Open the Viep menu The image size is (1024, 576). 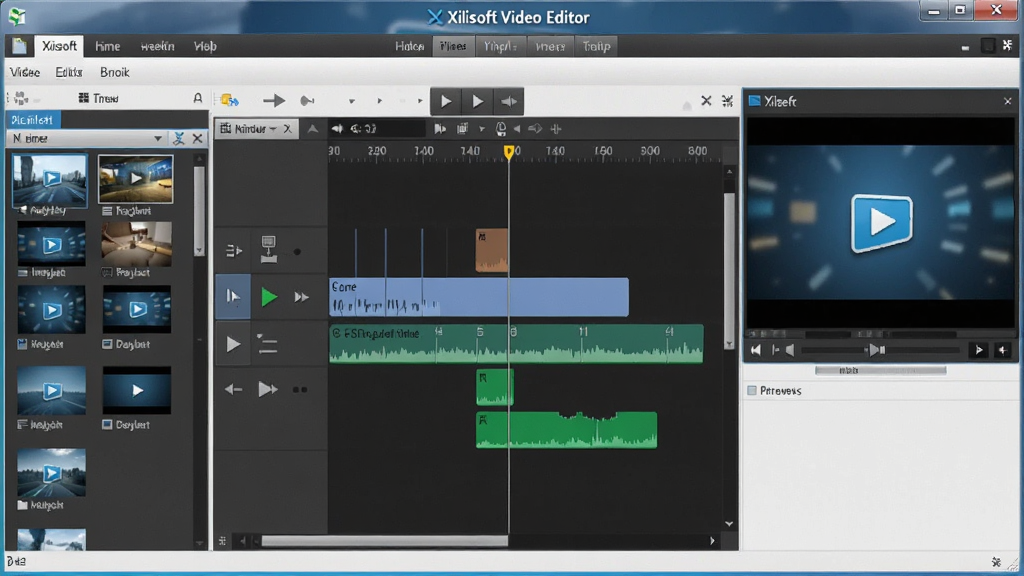pos(205,46)
